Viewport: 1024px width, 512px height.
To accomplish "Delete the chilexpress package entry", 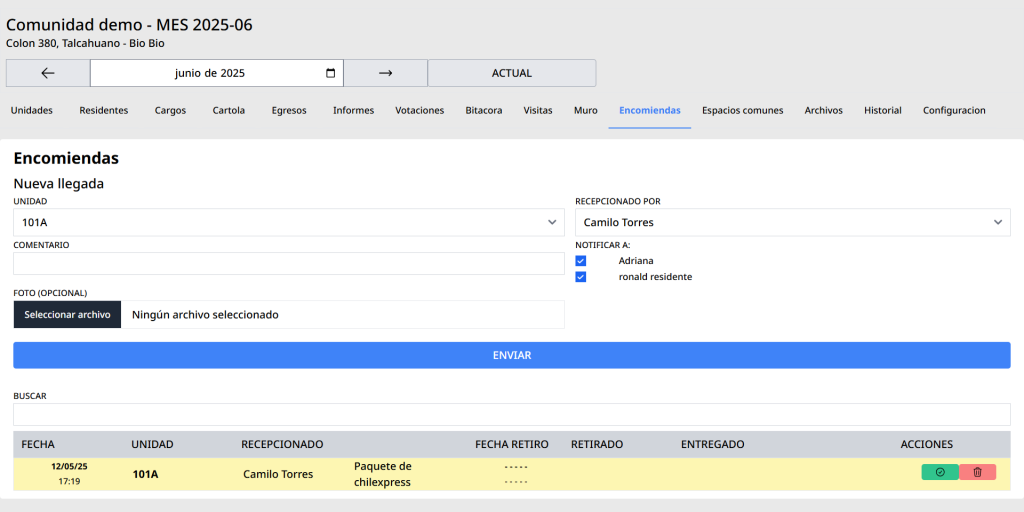I will tap(977, 472).
